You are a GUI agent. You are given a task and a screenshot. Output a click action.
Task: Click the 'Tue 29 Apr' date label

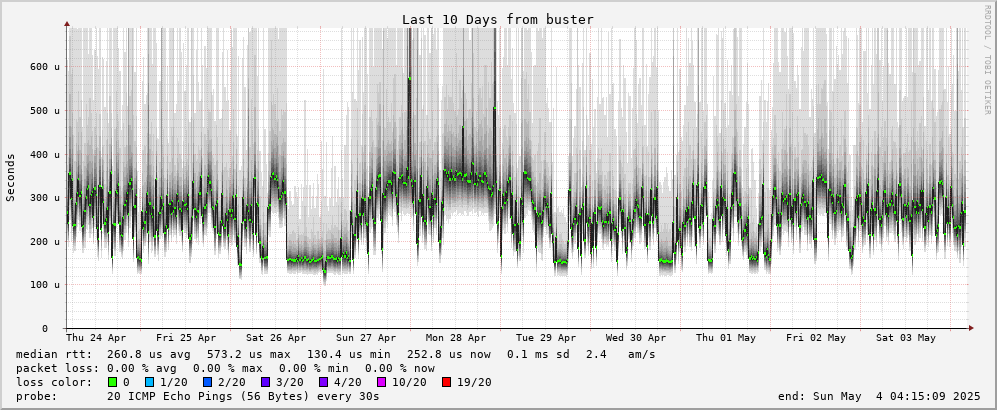[547, 338]
